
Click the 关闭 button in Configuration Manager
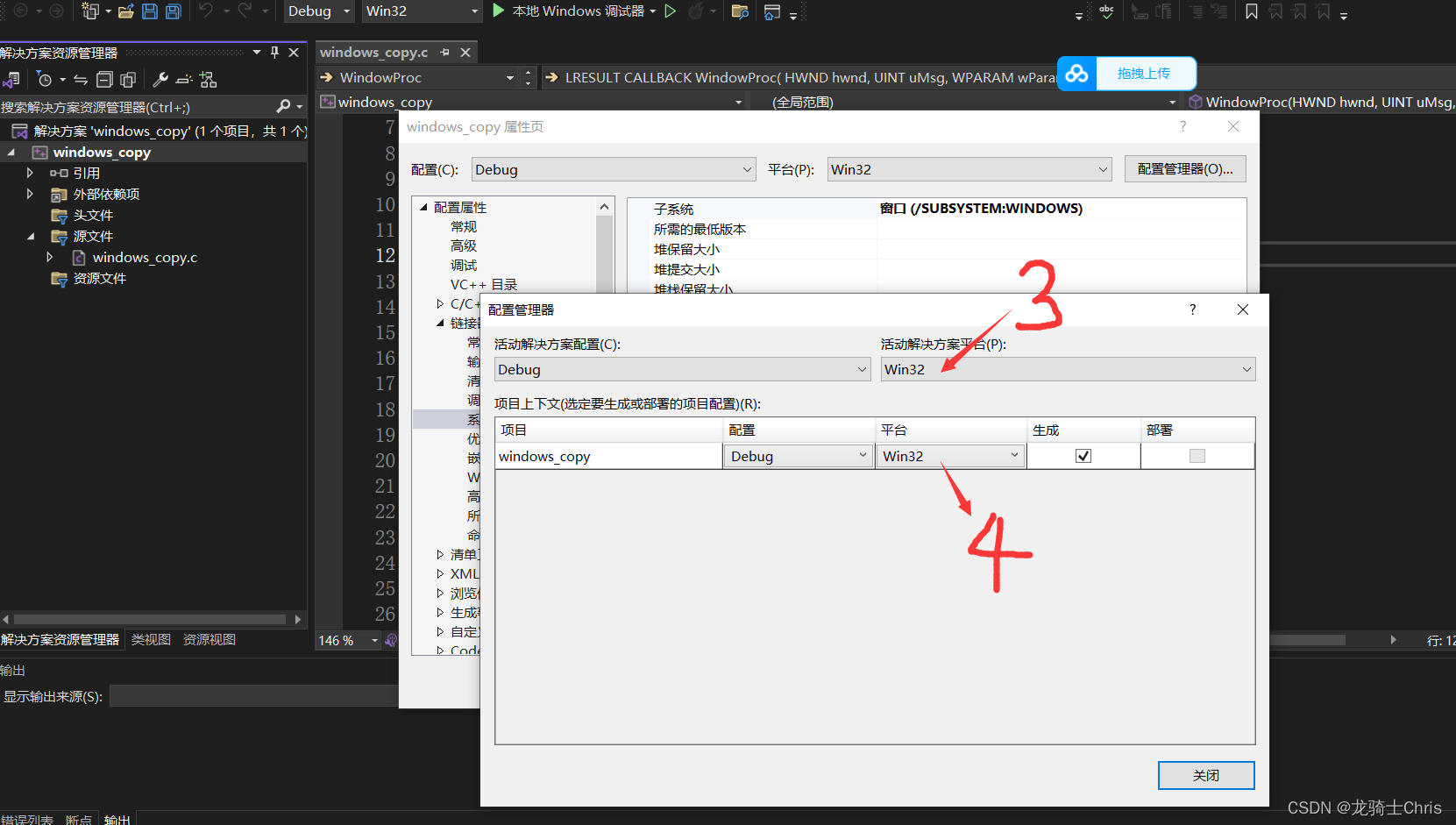1205,775
